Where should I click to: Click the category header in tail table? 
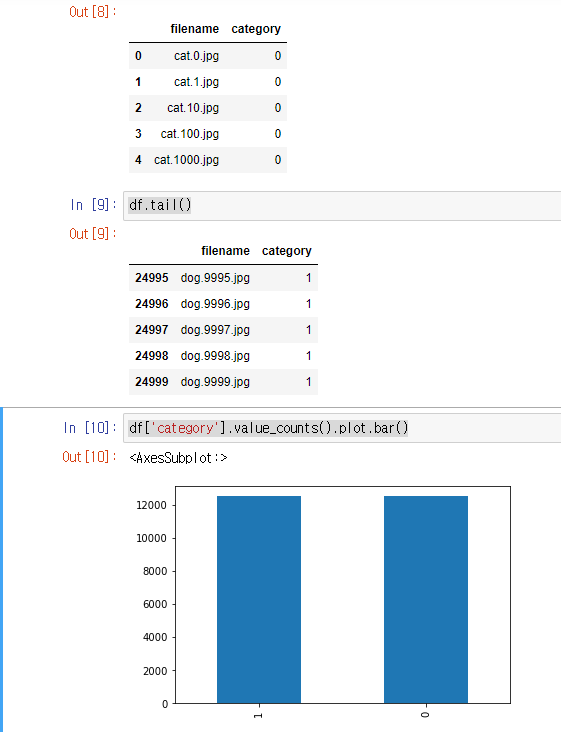[x=287, y=251]
